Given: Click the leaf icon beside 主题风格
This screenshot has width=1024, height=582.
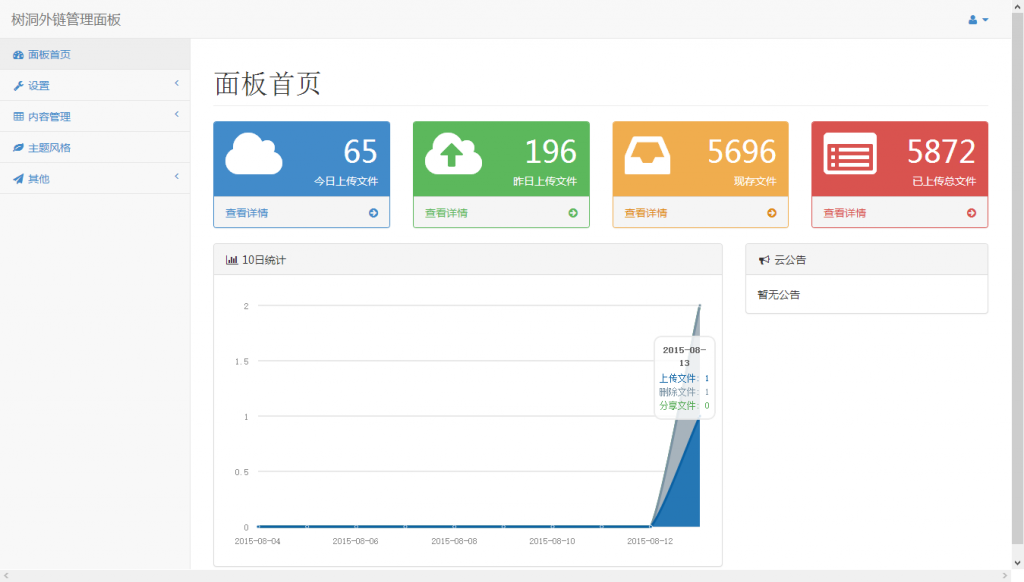Looking at the screenshot, I should click(18, 148).
